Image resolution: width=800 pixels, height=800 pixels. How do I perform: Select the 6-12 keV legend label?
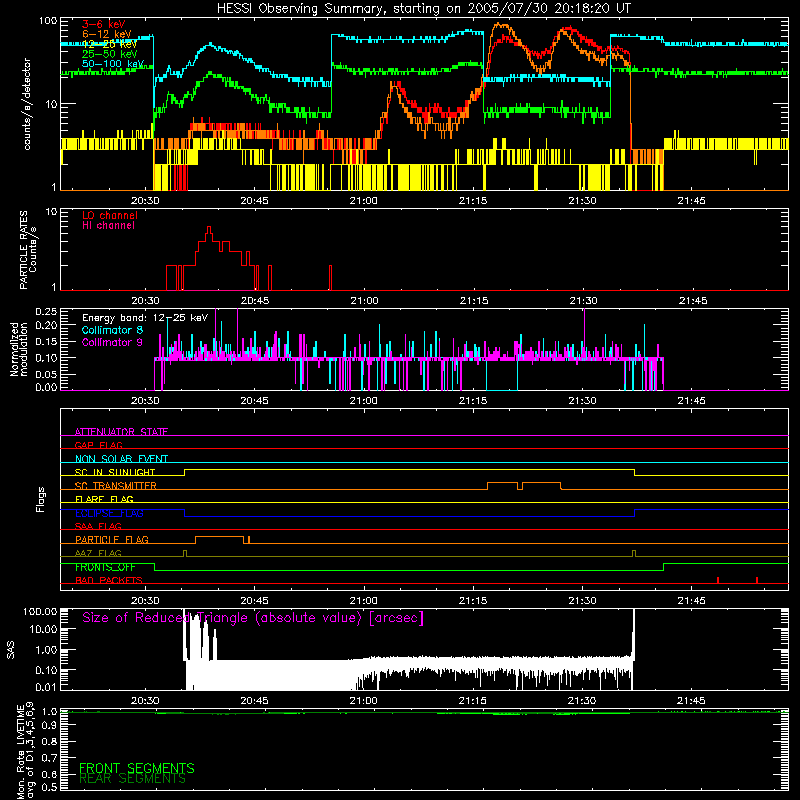coord(107,34)
